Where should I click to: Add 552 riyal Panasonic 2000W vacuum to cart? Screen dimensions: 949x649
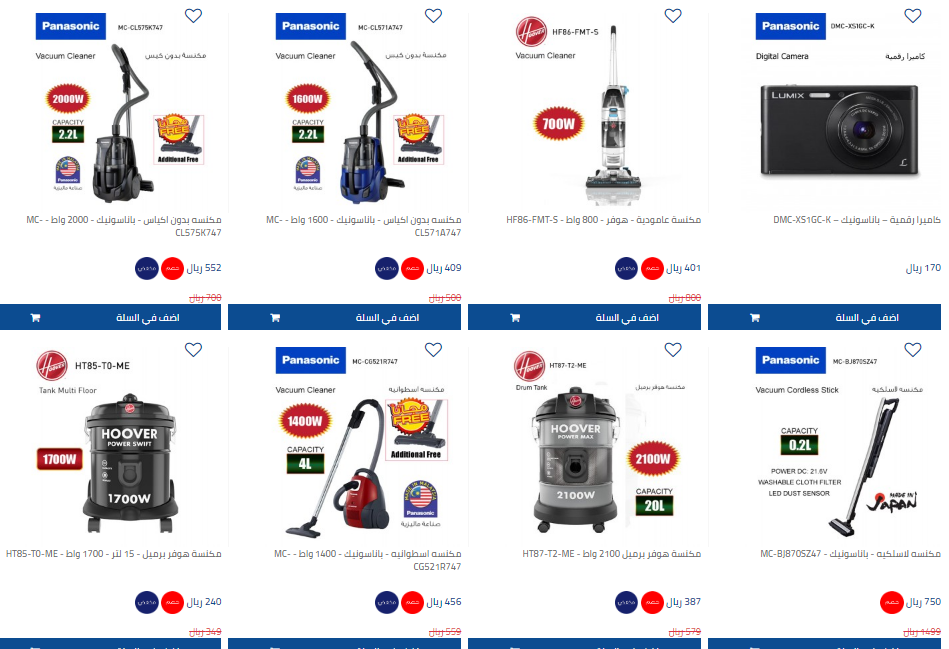[110, 317]
